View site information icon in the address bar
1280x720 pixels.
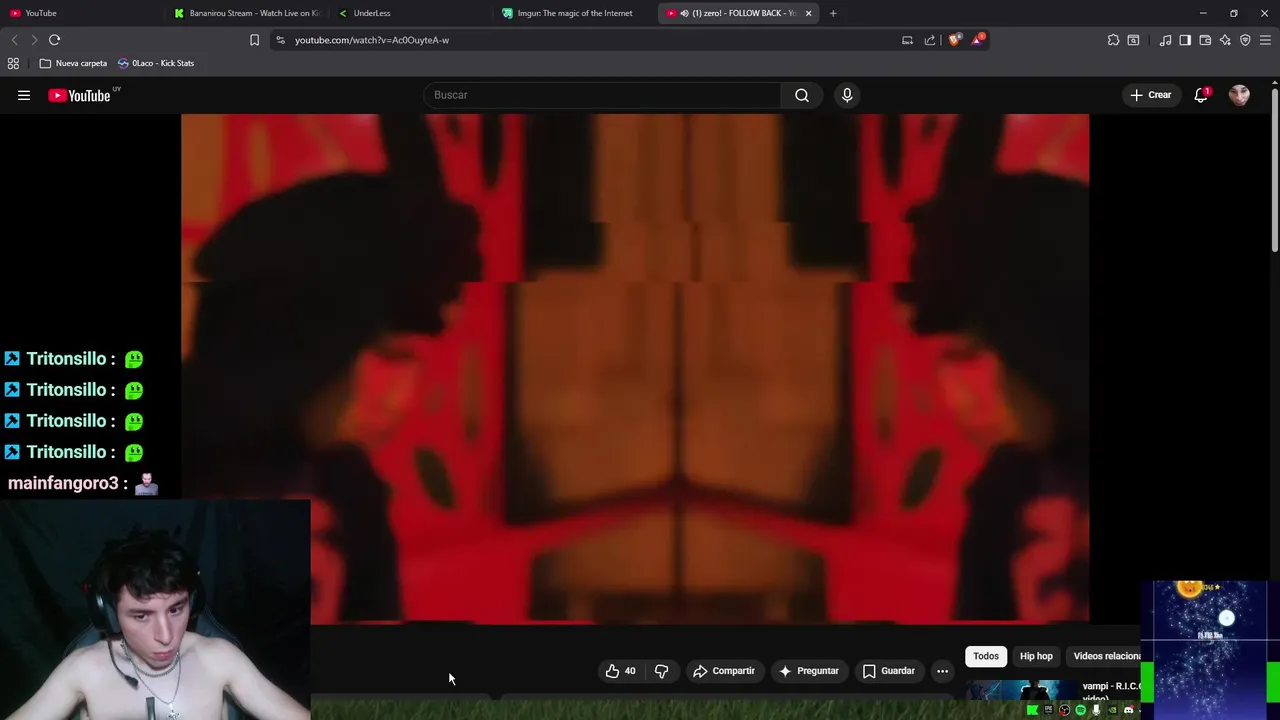click(x=280, y=40)
